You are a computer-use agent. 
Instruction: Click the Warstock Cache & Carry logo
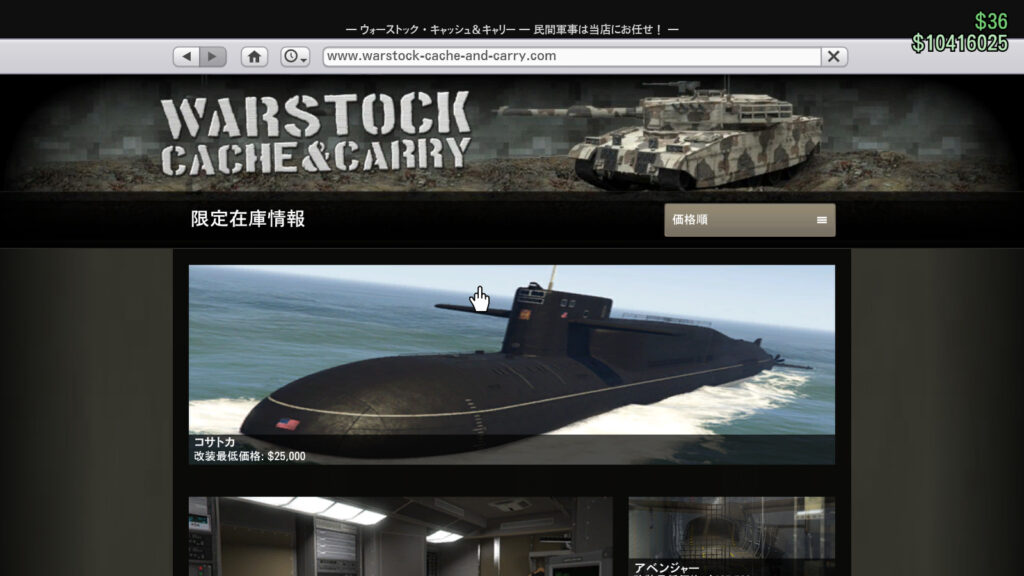pos(320,133)
